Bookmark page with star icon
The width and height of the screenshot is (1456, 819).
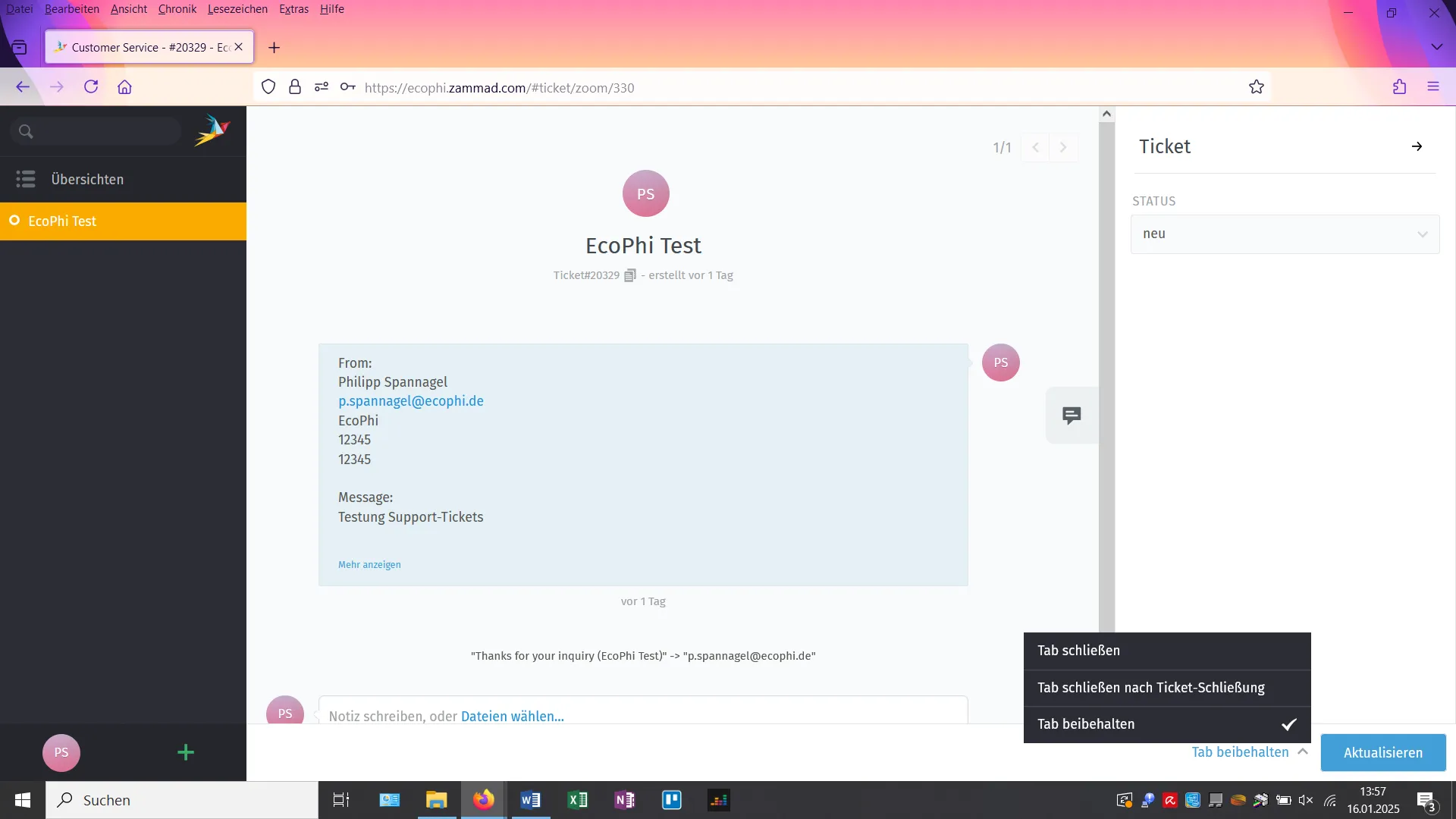tap(1257, 87)
